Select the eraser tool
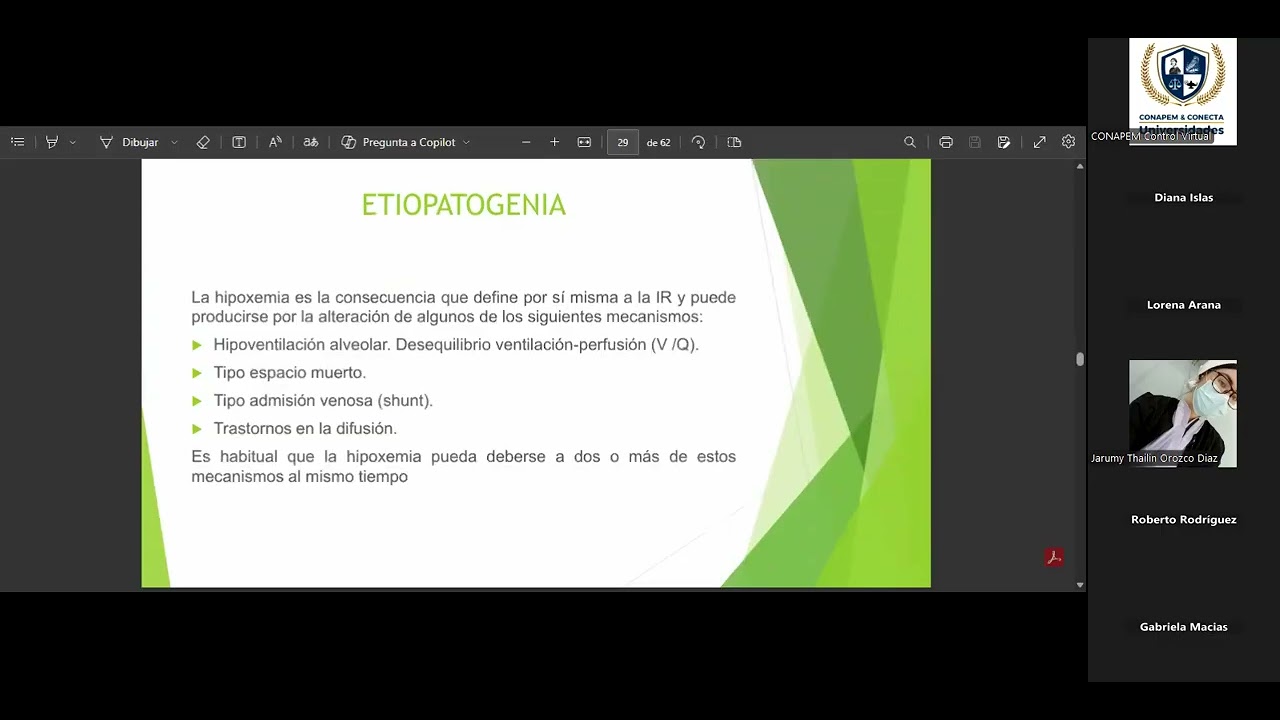This screenshot has width=1280, height=720. [x=203, y=142]
